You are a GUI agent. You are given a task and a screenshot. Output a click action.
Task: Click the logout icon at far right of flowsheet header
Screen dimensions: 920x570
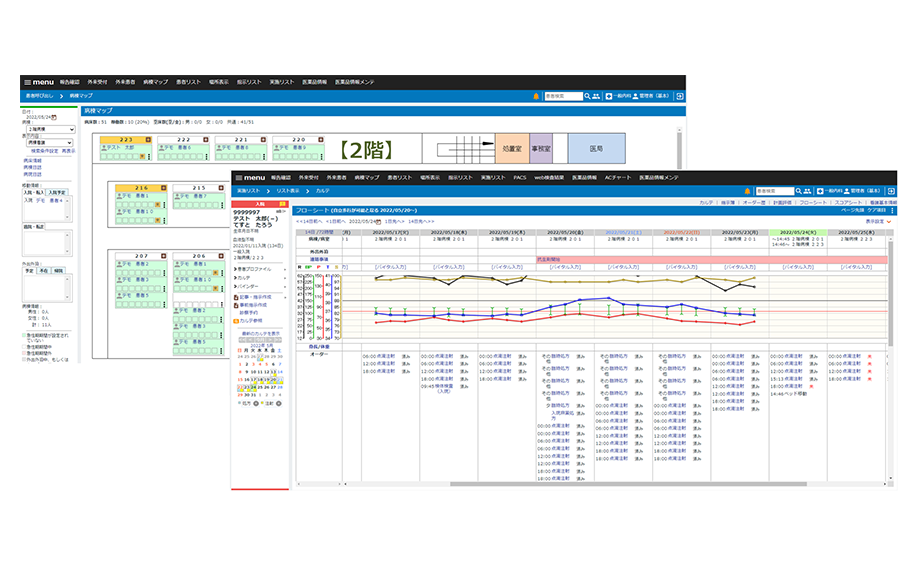tap(889, 190)
